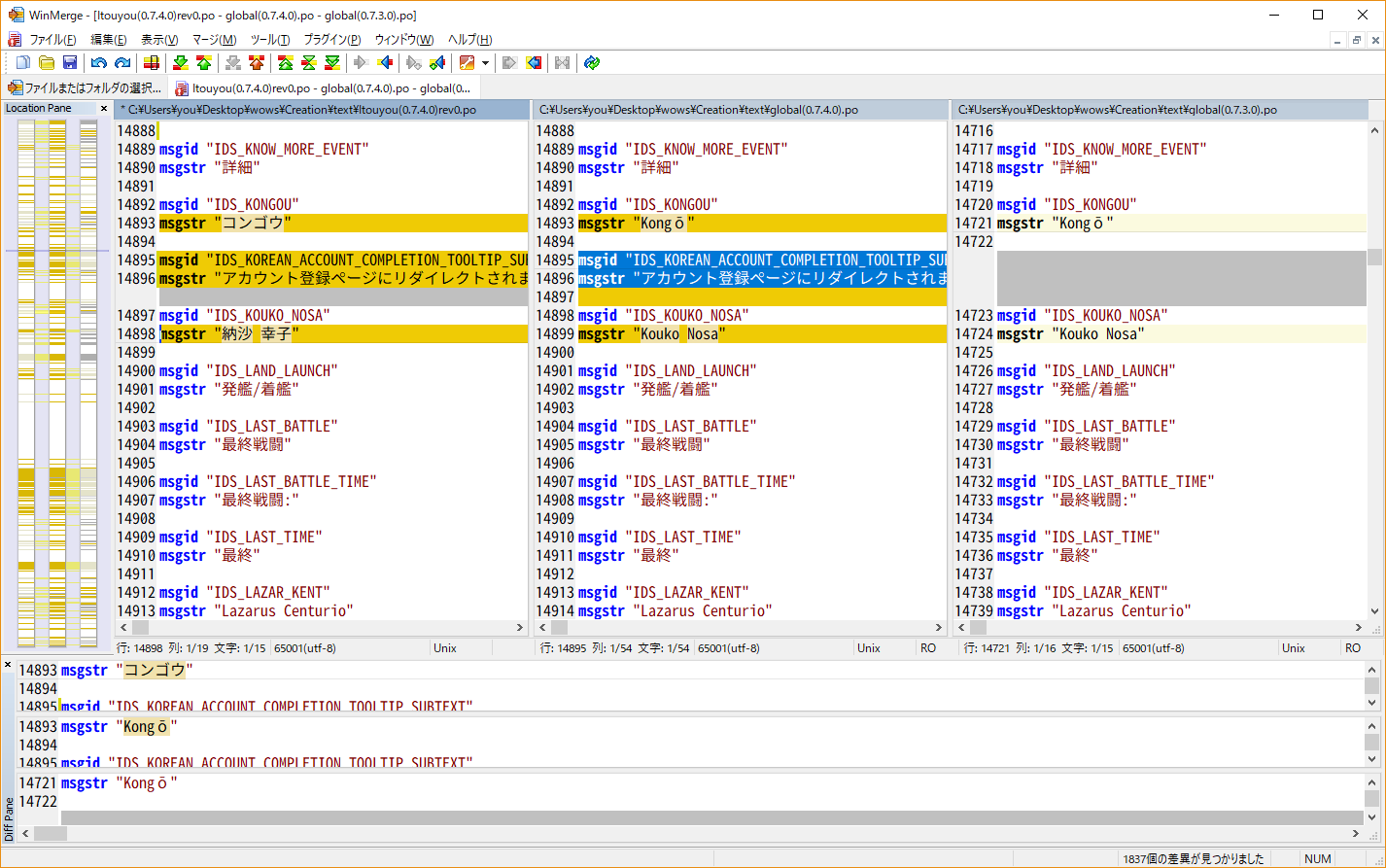The image size is (1386, 868).
Task: Minimize the inner document window
Action: click(x=1338, y=40)
